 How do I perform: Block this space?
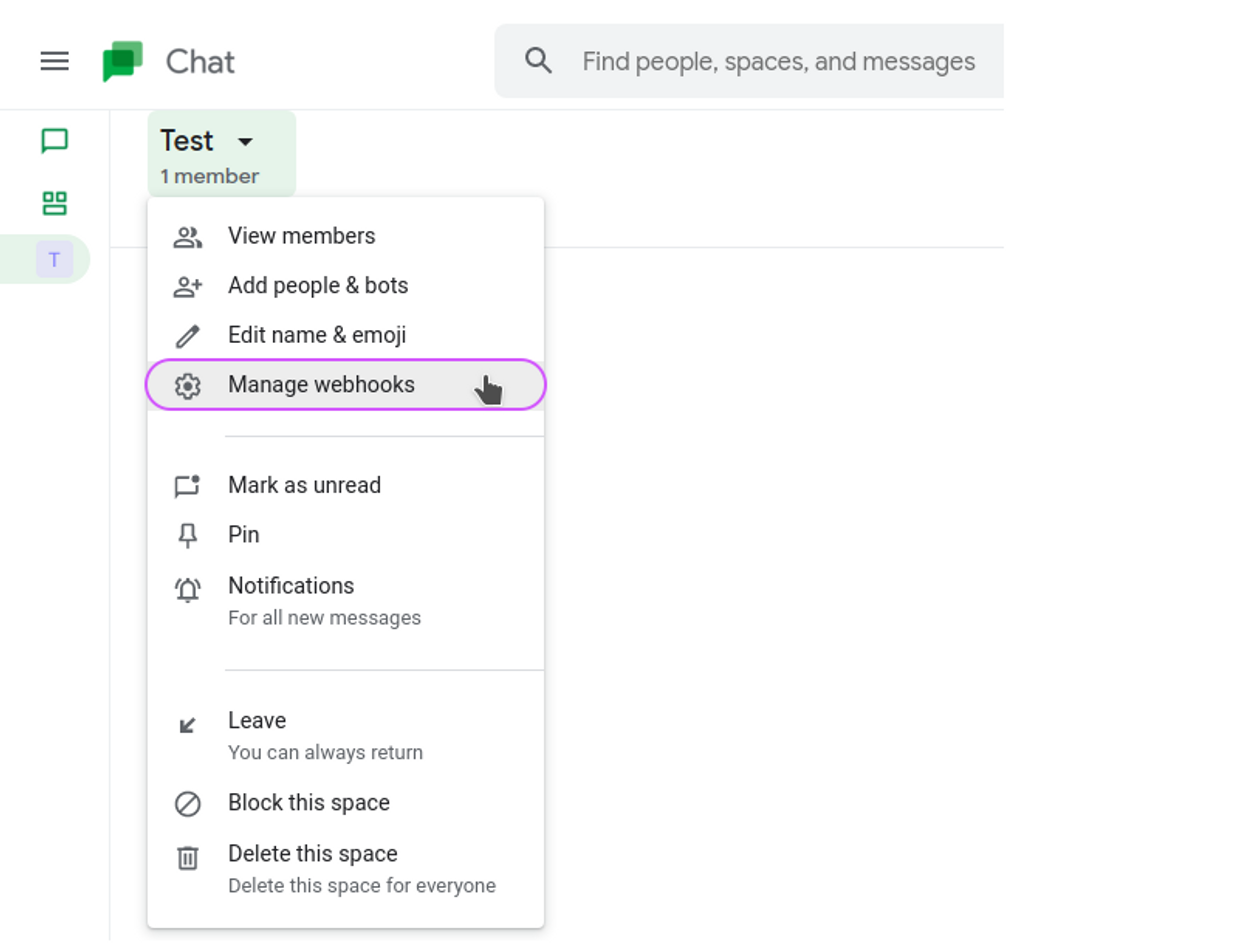(308, 803)
